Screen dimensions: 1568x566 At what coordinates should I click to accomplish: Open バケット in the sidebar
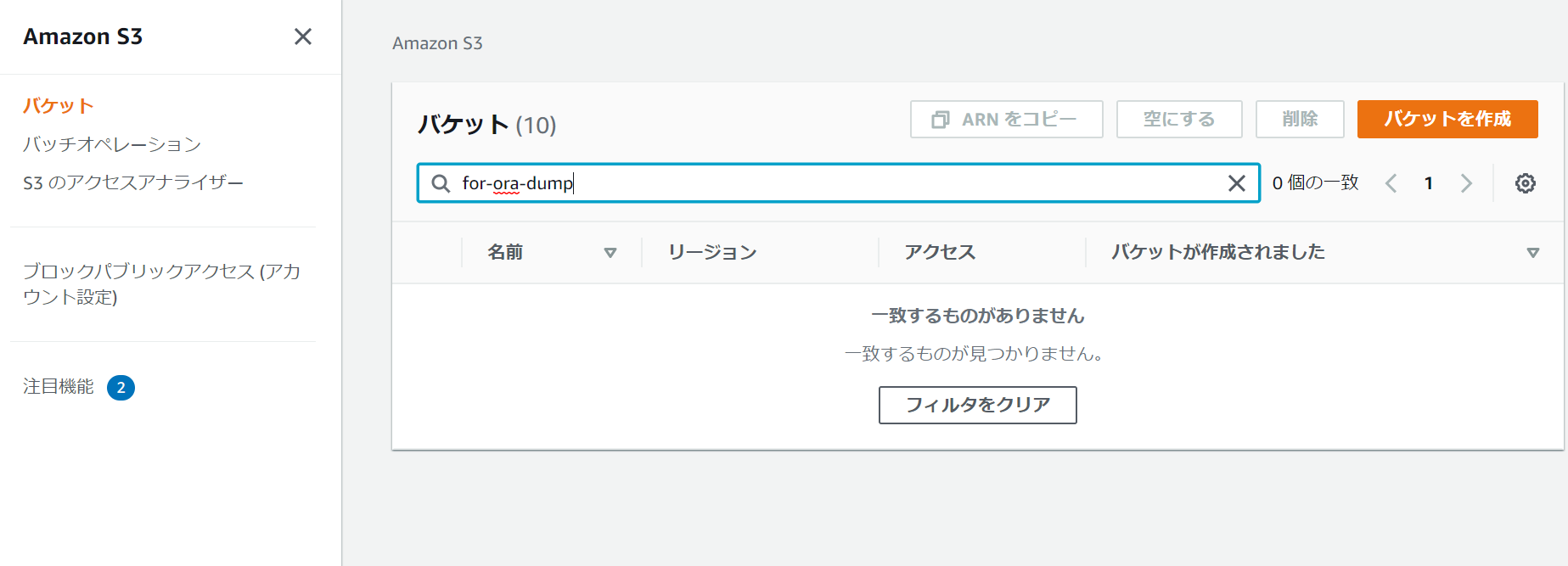point(59,106)
